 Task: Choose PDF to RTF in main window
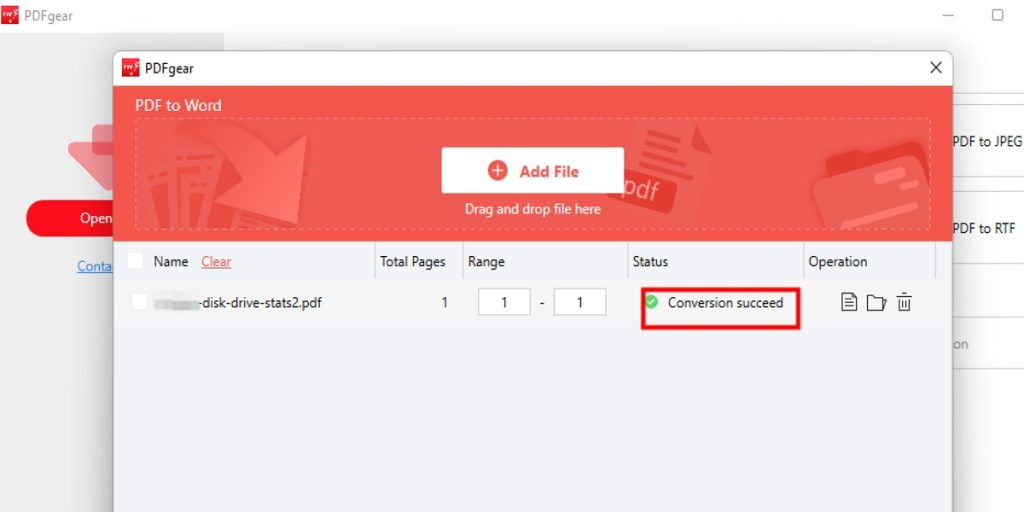(x=984, y=229)
